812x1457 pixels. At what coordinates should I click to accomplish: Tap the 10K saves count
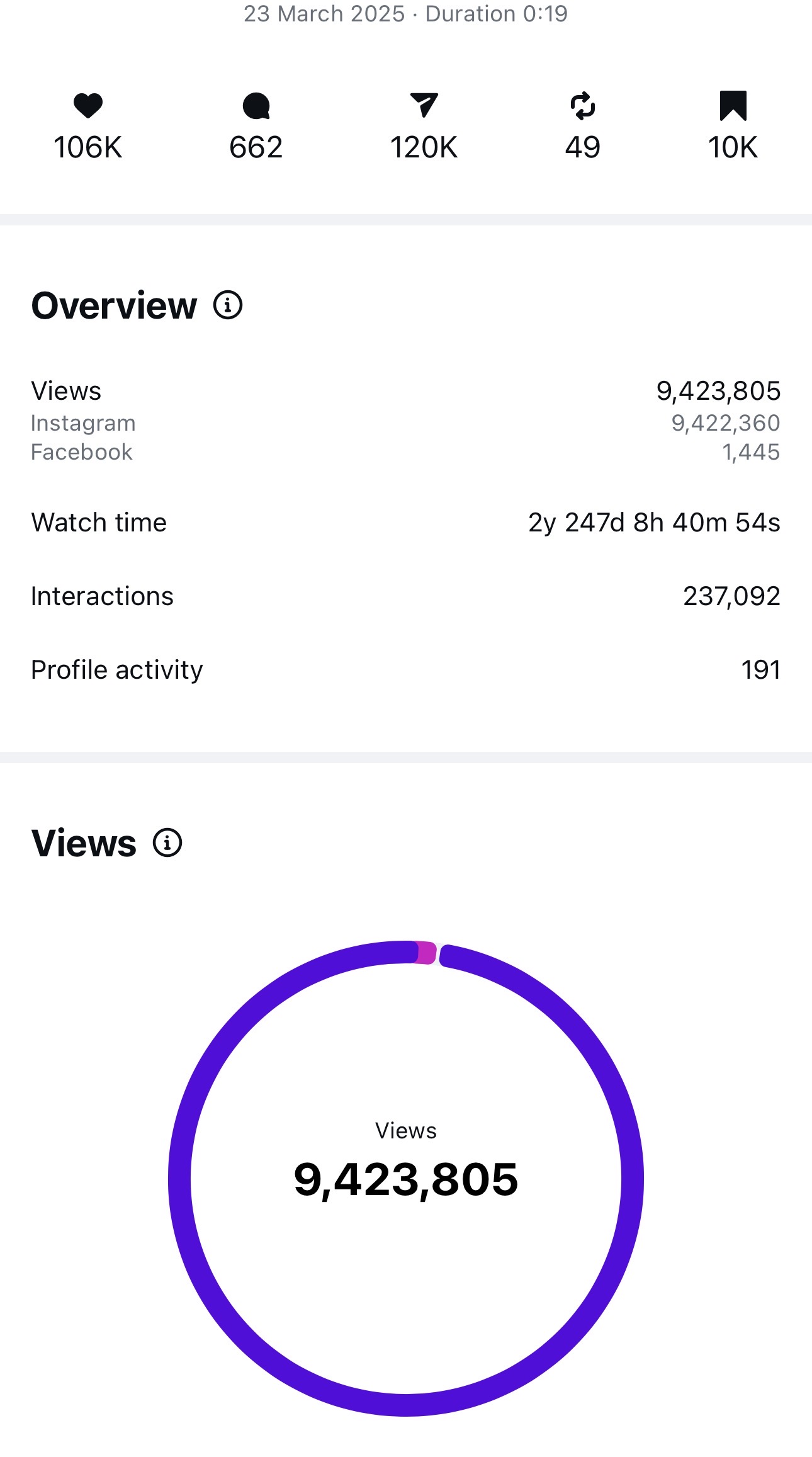pyautogui.click(x=733, y=147)
